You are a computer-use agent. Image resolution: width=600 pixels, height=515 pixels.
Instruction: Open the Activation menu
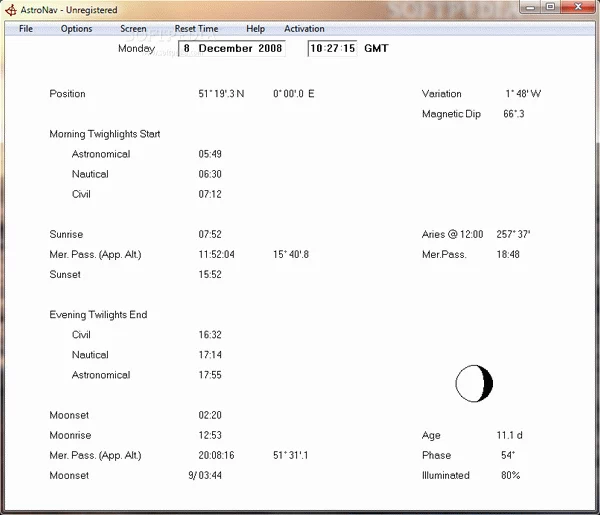(x=304, y=29)
